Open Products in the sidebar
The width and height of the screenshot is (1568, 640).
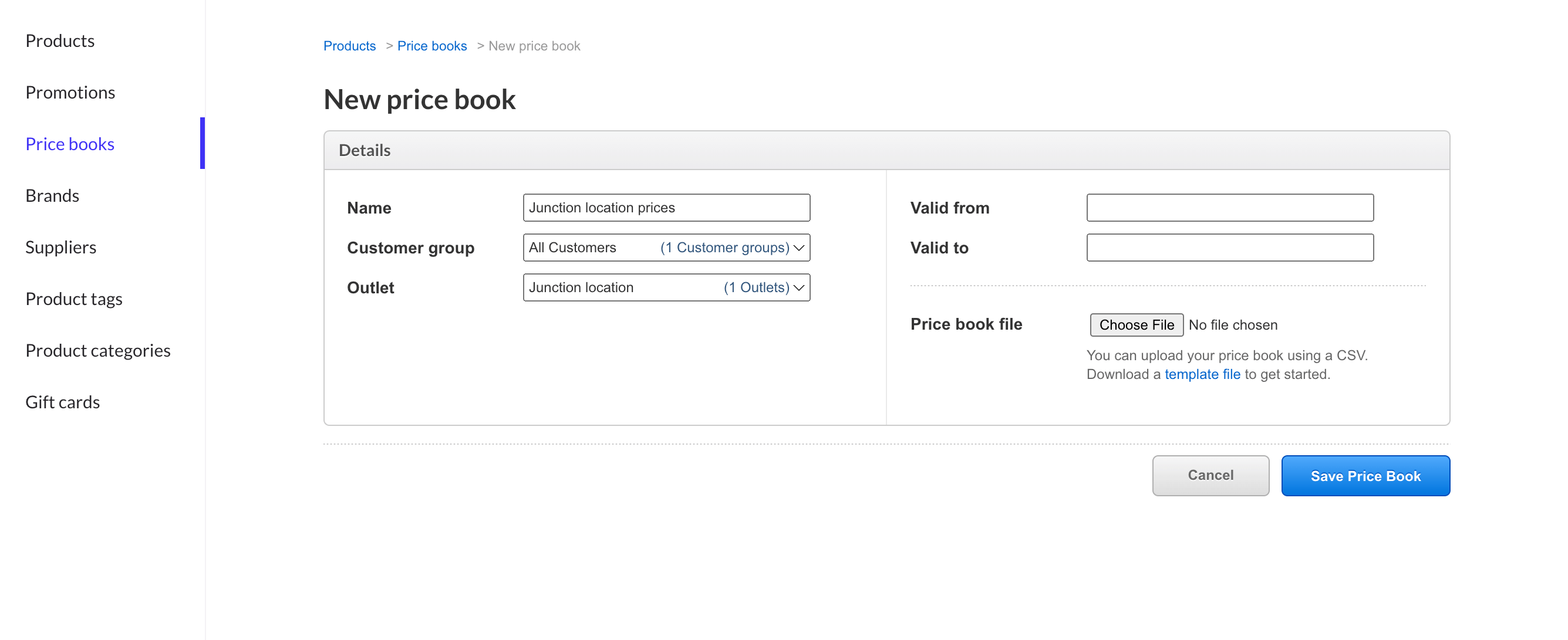point(60,40)
